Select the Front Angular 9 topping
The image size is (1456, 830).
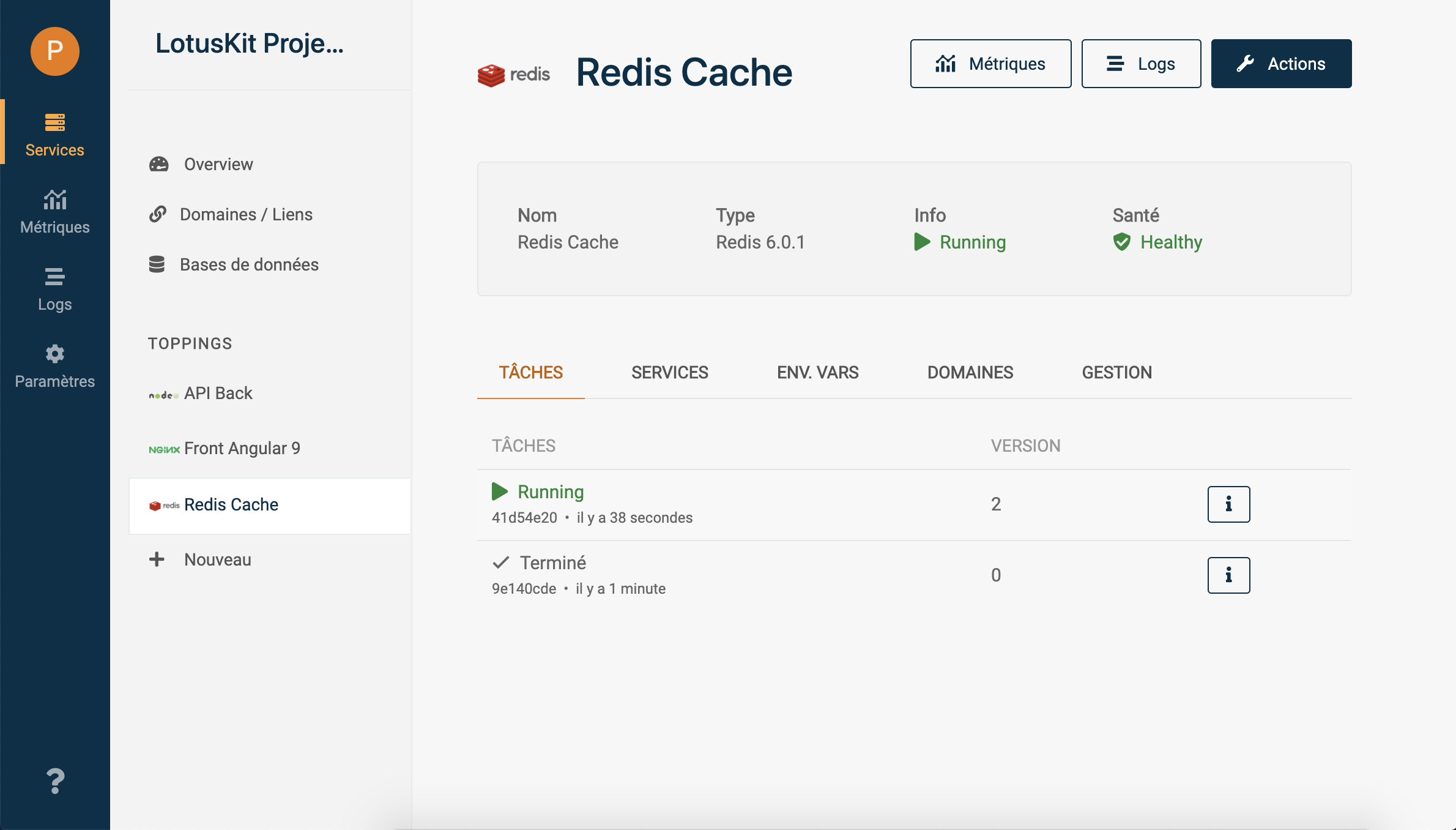pyautogui.click(x=242, y=448)
